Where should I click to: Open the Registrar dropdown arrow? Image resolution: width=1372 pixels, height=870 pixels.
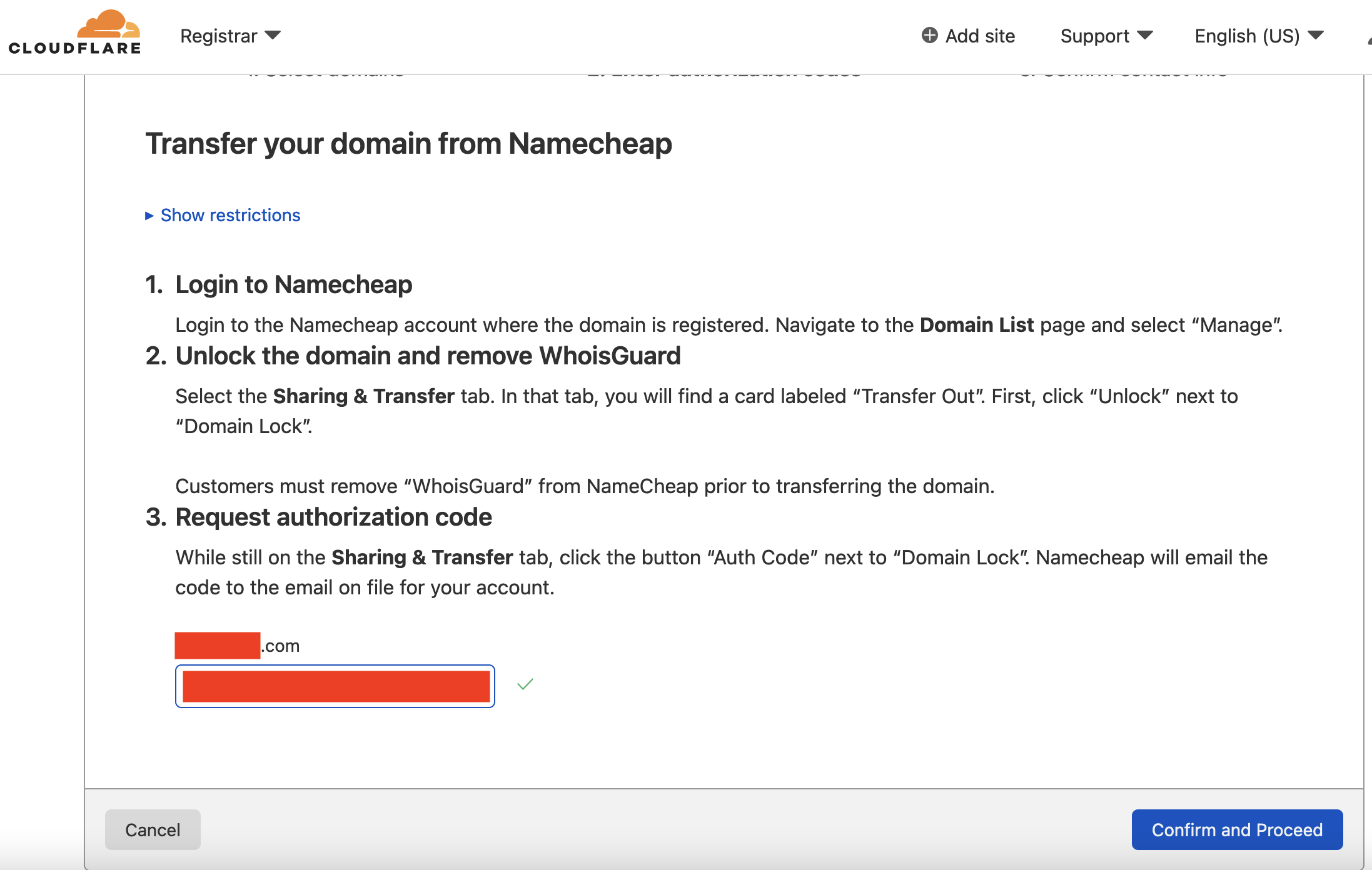pos(273,35)
